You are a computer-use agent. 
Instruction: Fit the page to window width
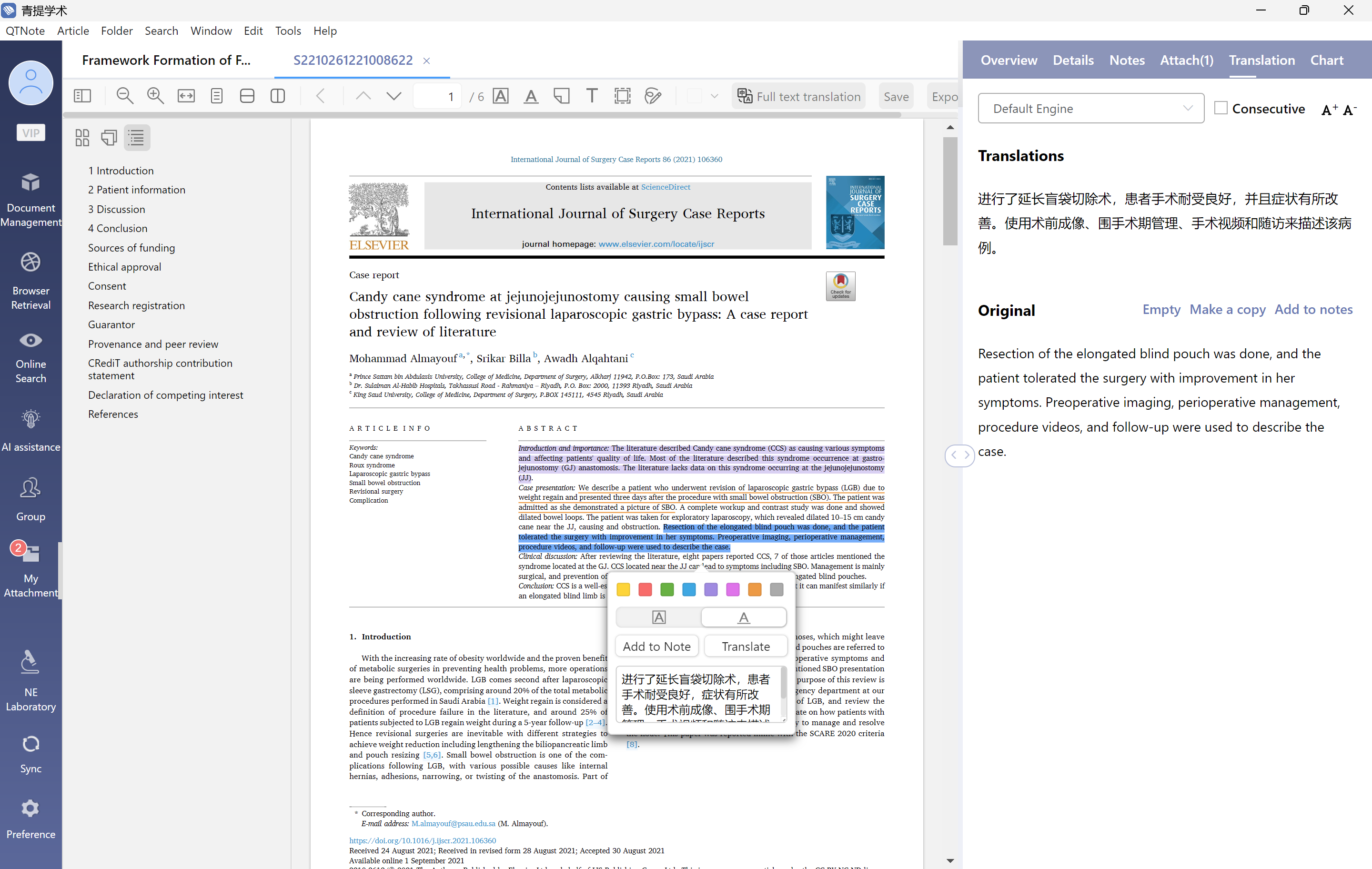point(186,96)
